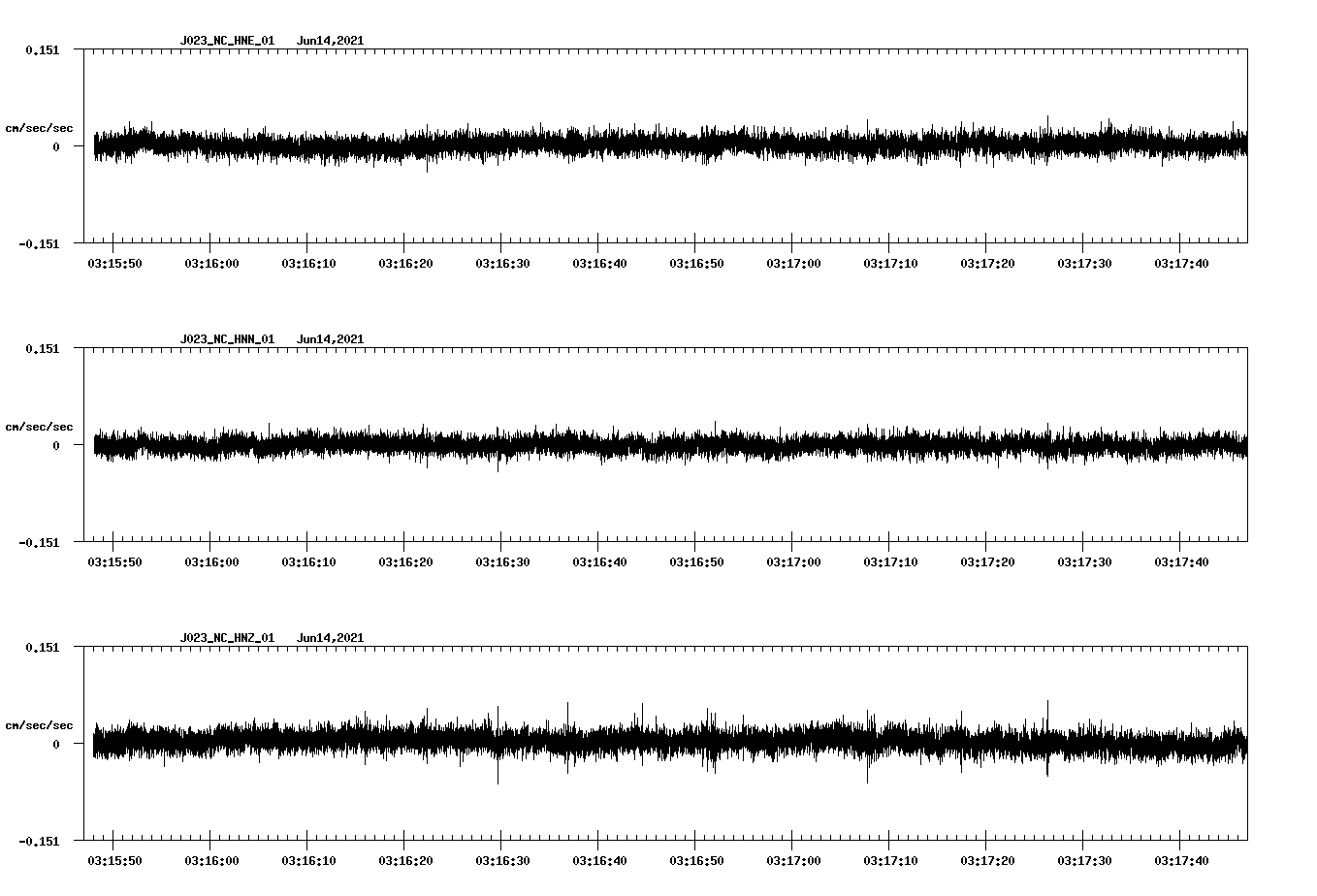Select 03:16:30 time label under HNZ plot
The width and height of the screenshot is (1317, 896).
click(502, 861)
